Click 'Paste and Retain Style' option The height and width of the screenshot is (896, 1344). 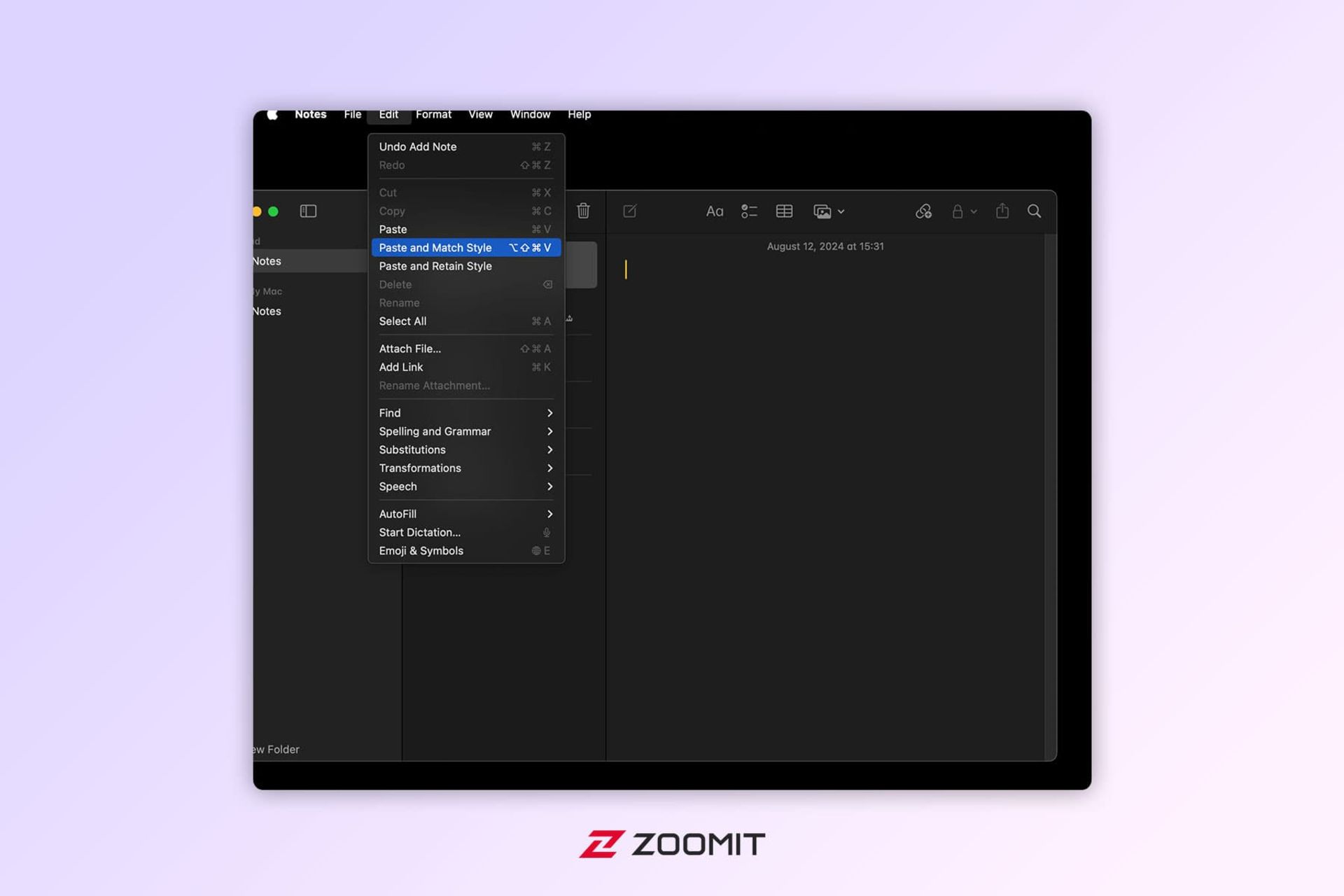(x=435, y=265)
